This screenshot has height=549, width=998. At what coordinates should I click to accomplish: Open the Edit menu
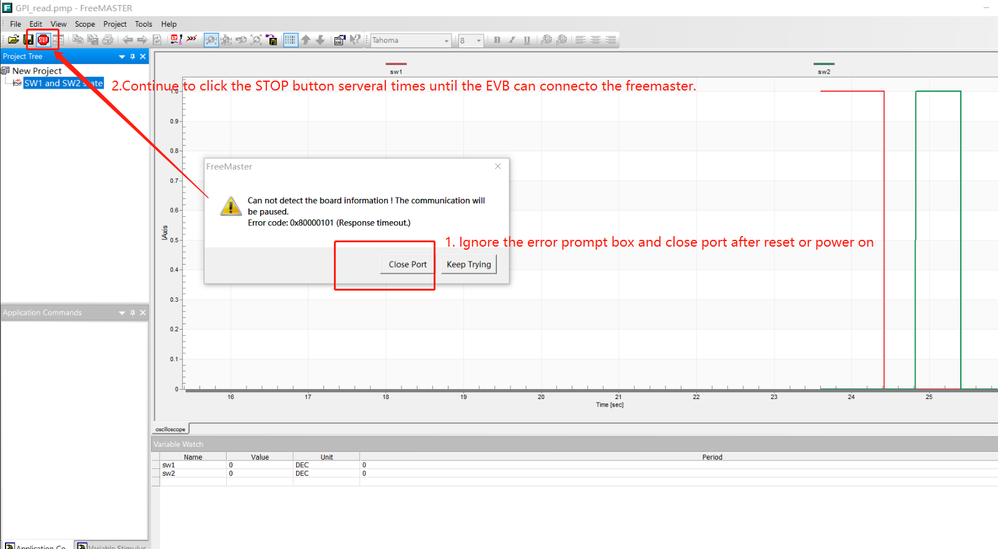(36, 24)
